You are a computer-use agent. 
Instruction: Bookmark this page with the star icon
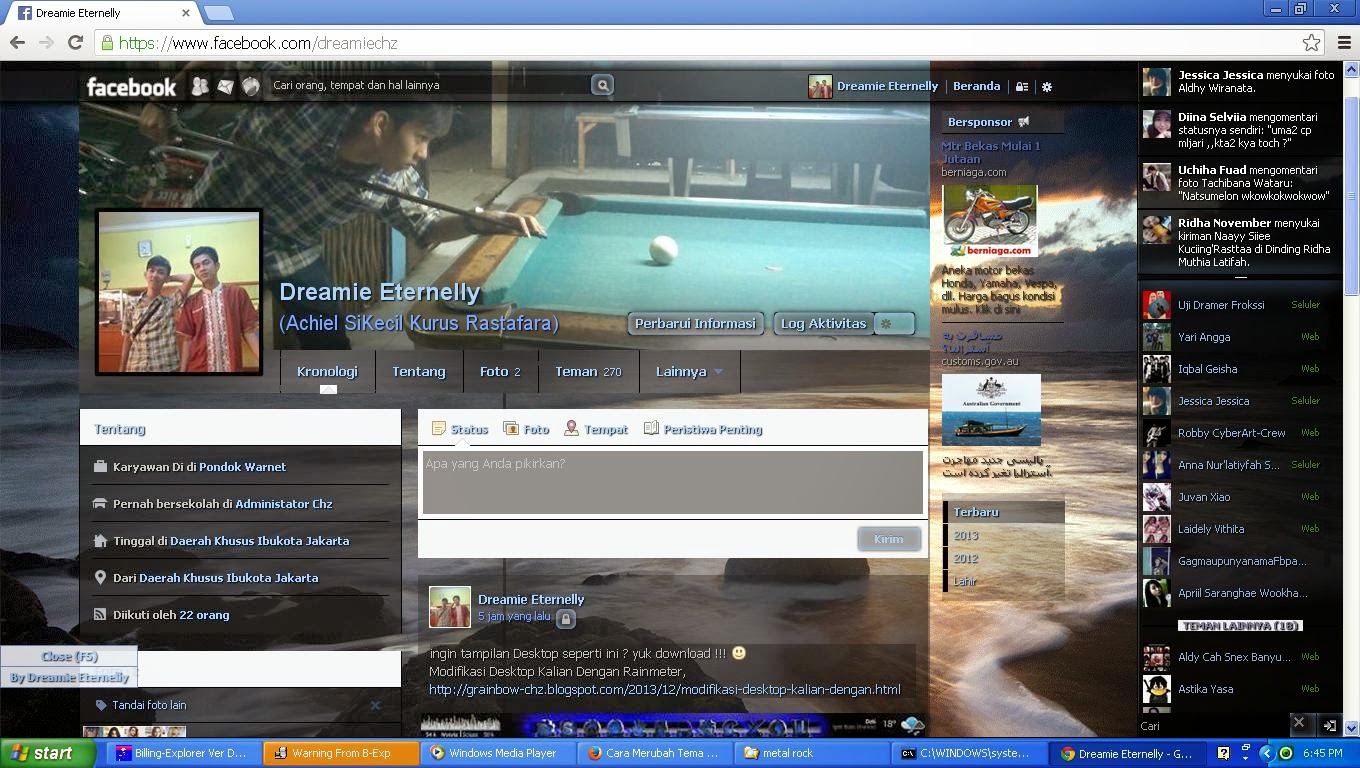click(x=1311, y=43)
